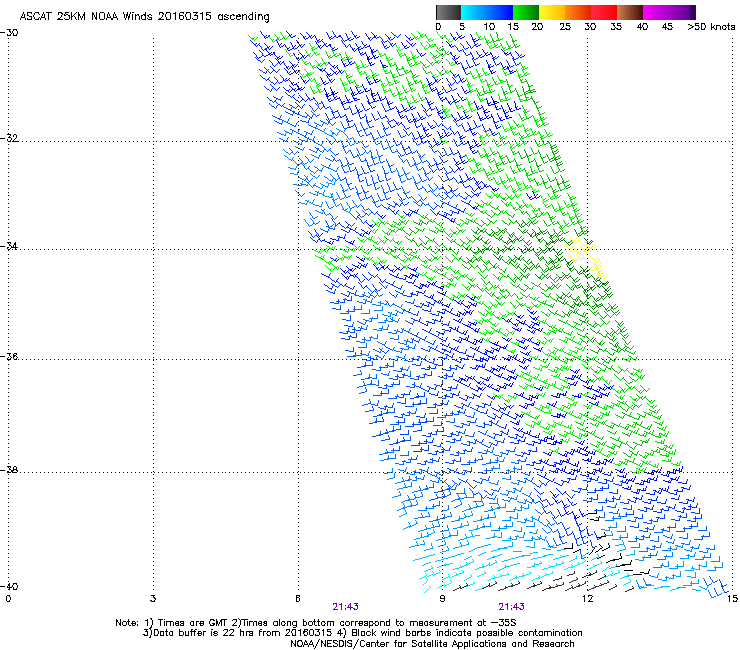Click the '-40' latitude axis label
This screenshot has height=650, width=740.
click(x=9, y=586)
